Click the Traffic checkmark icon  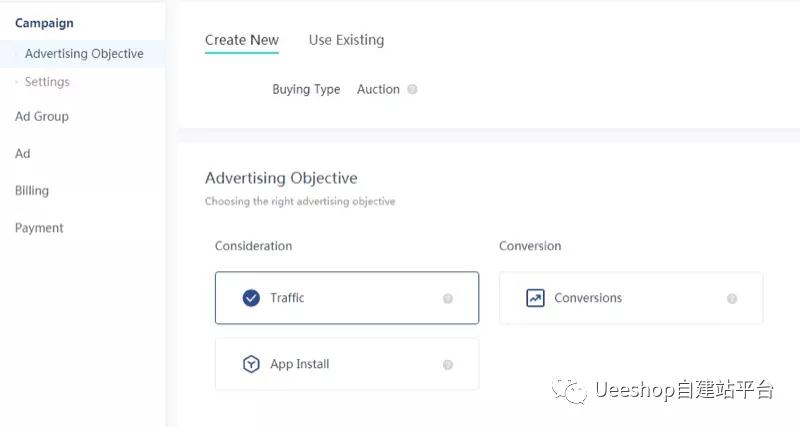point(251,298)
